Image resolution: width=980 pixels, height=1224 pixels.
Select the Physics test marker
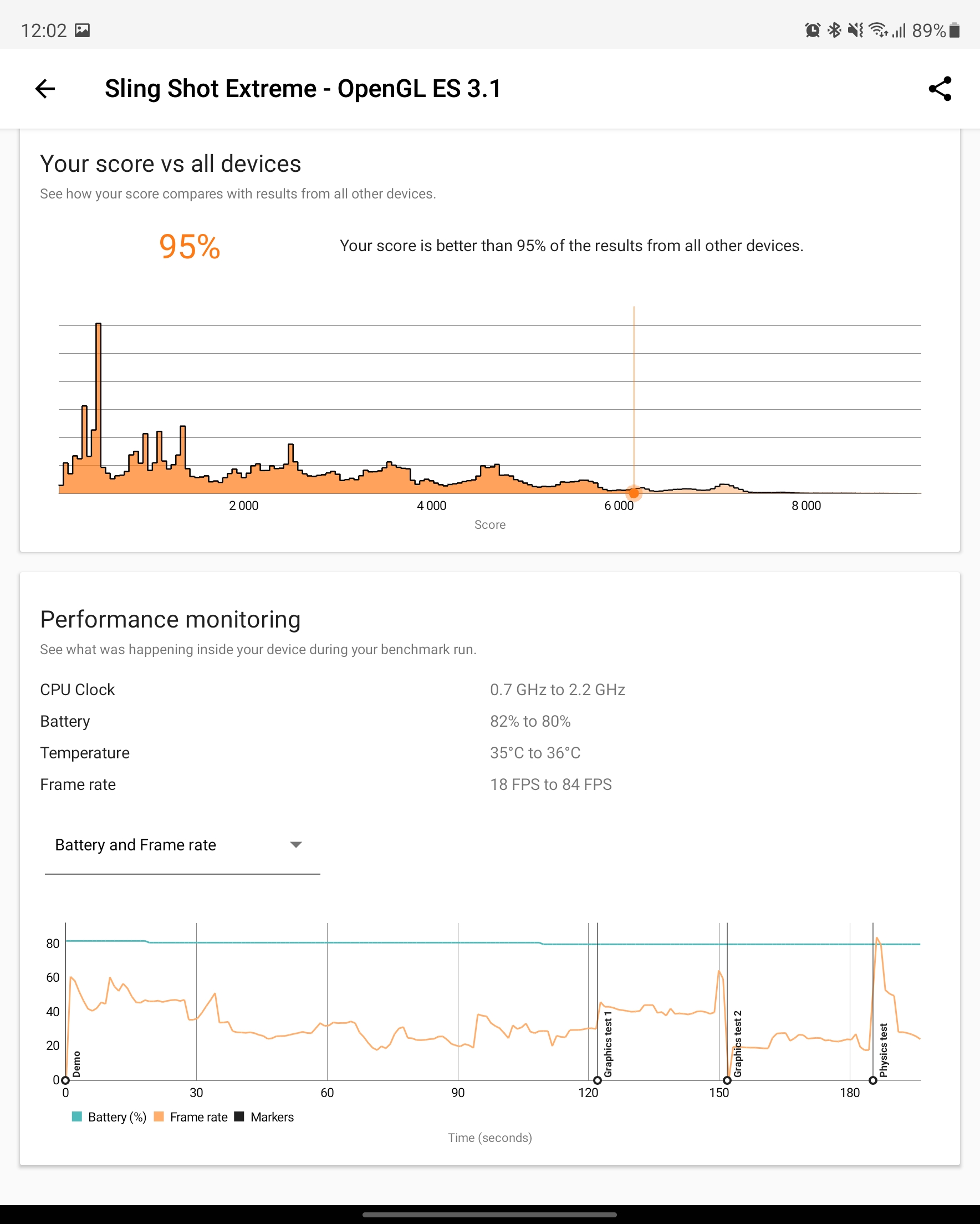click(873, 1080)
